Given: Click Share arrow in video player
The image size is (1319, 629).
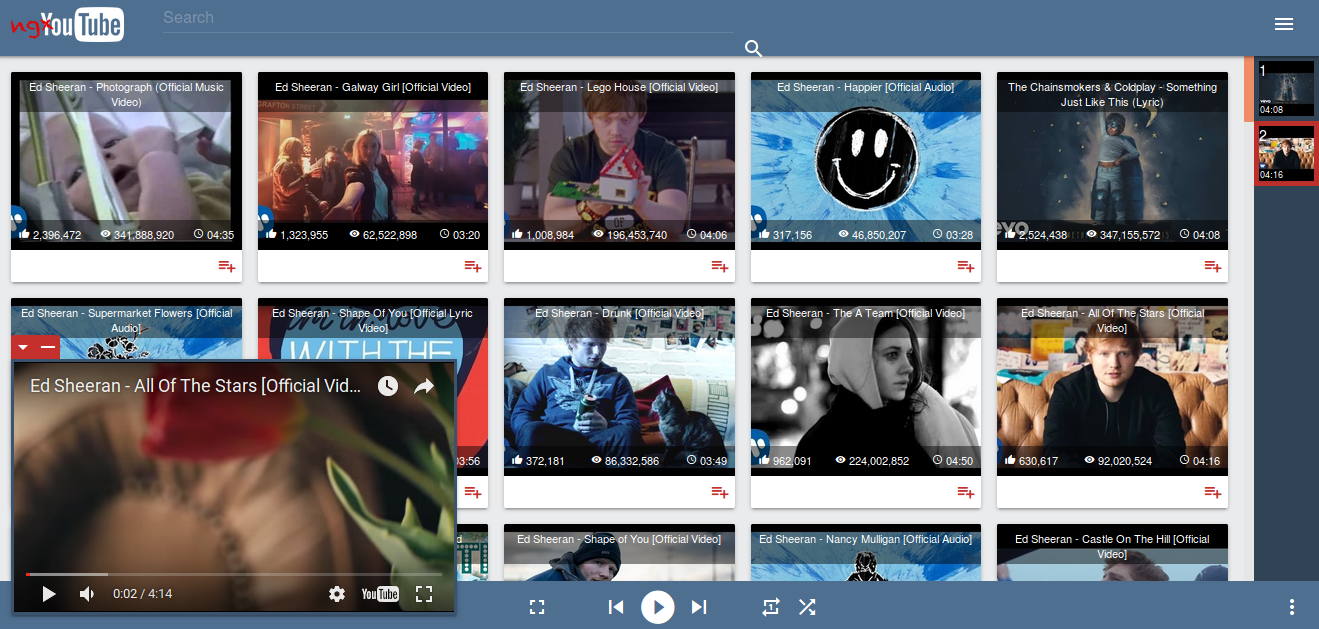Looking at the screenshot, I should click(x=424, y=386).
